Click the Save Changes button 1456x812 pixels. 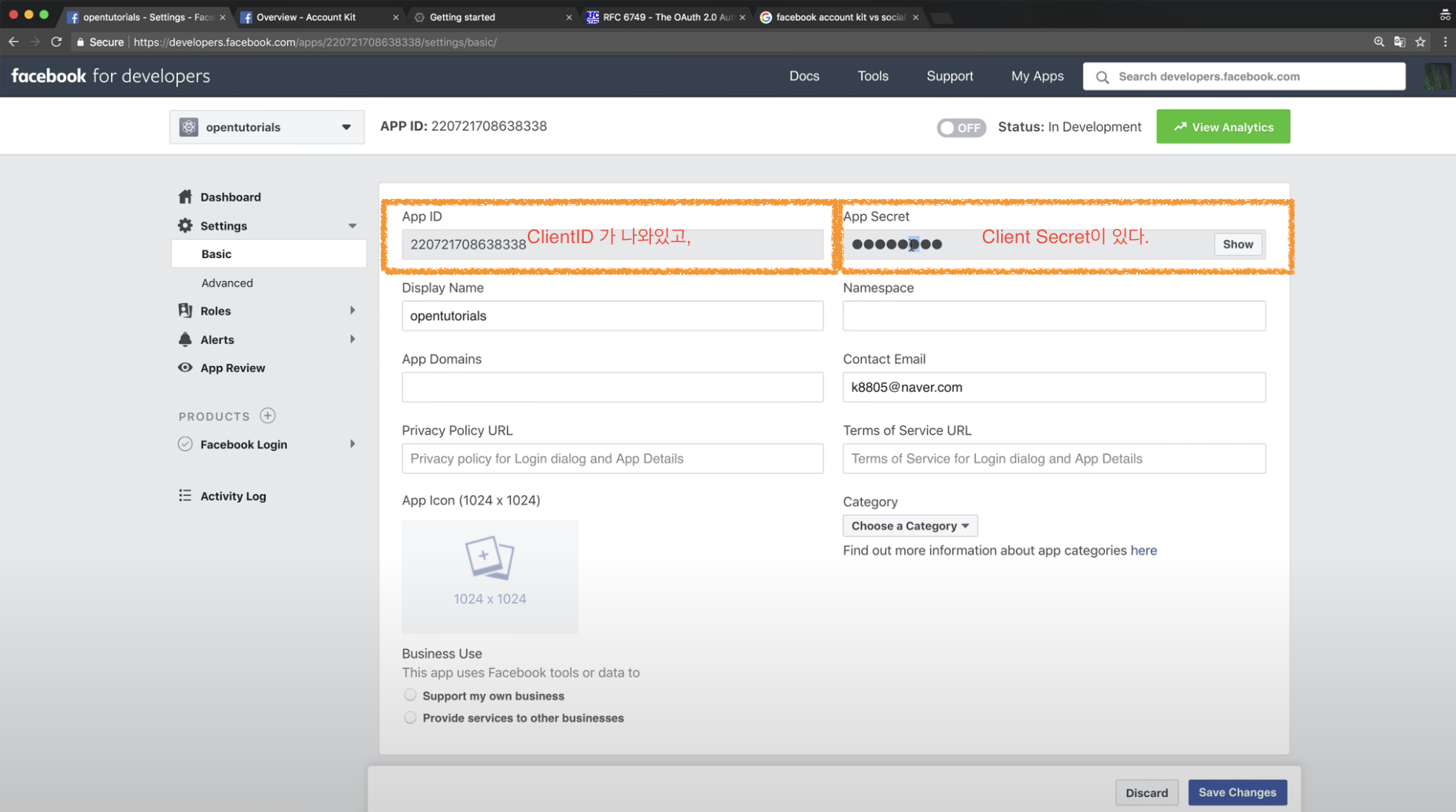pos(1237,792)
